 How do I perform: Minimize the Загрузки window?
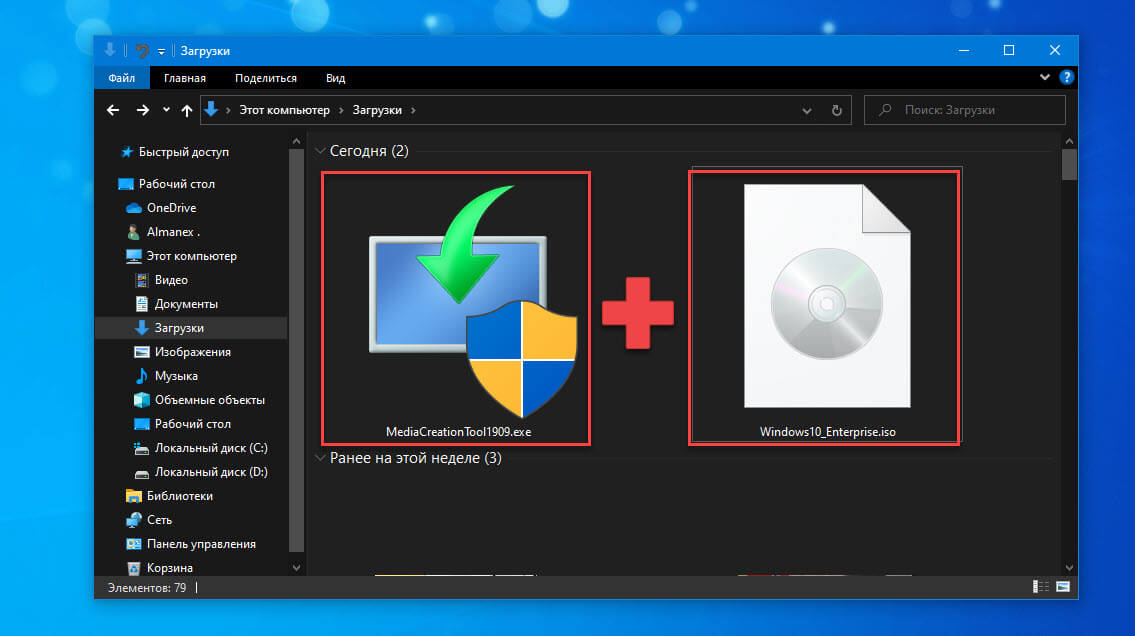point(963,51)
